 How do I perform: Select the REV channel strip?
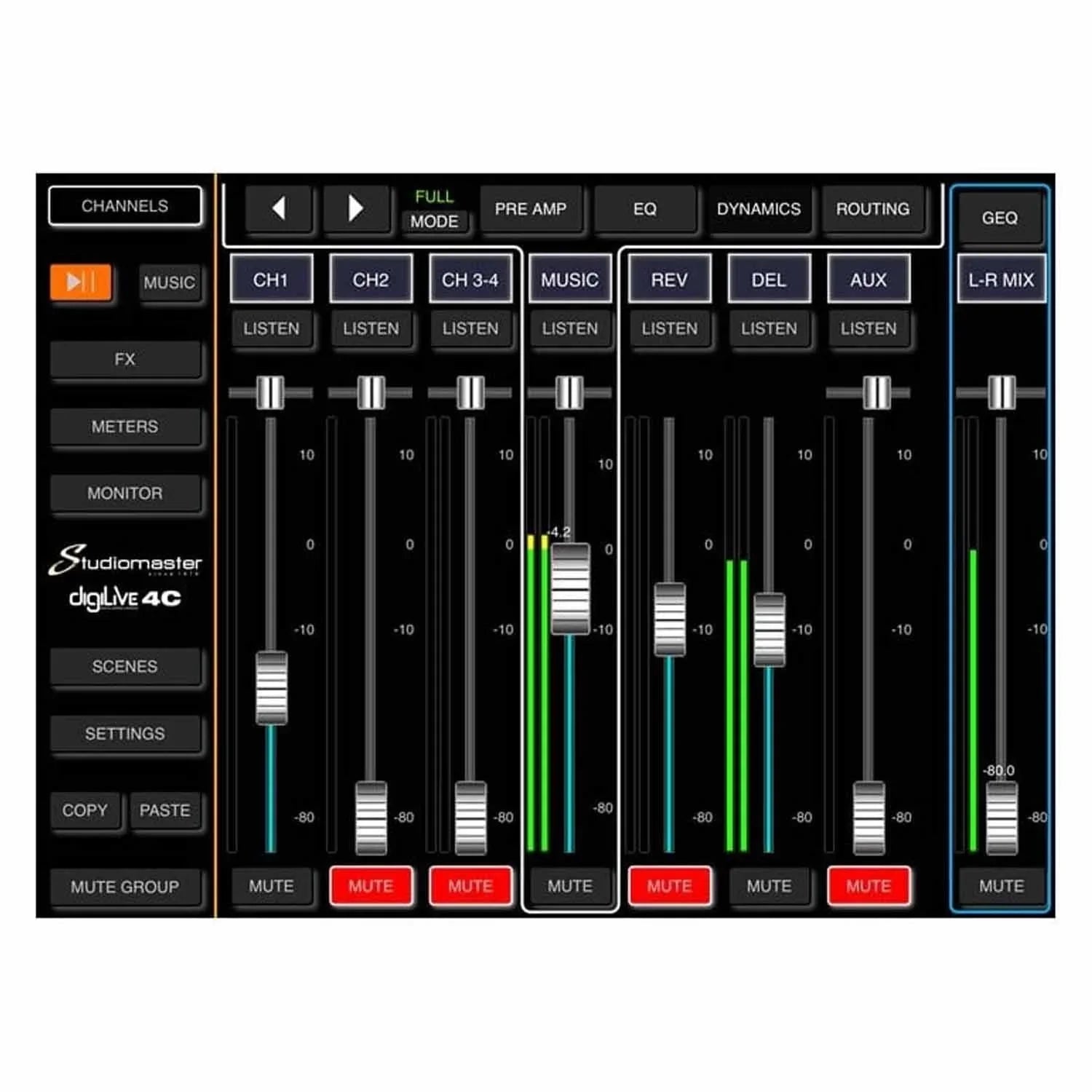669,279
